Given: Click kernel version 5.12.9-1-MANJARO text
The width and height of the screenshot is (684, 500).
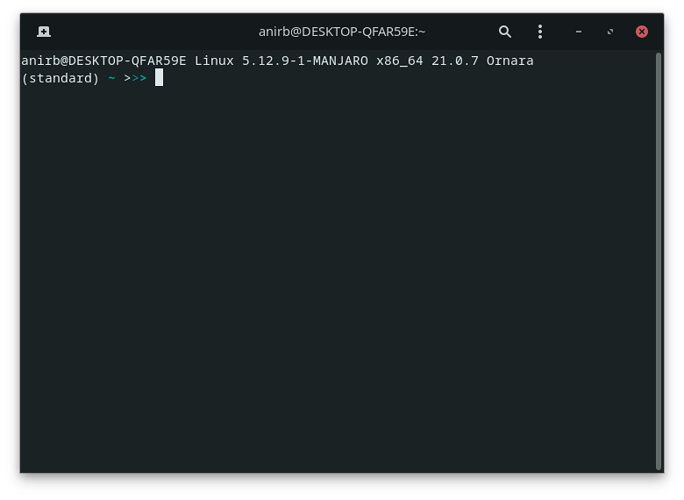Looking at the screenshot, I should click(305, 61).
